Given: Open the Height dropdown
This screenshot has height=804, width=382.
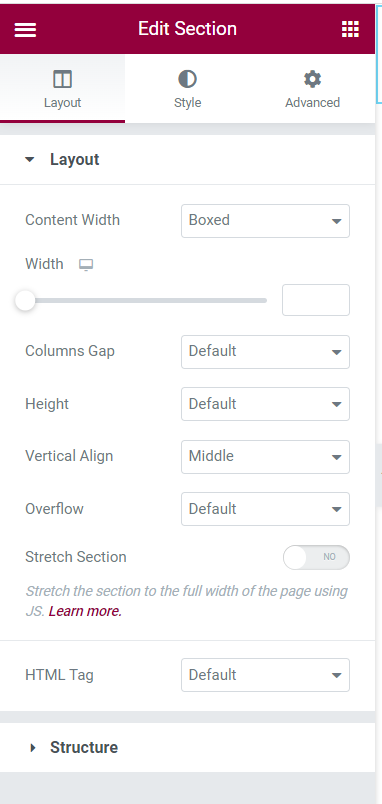Looking at the screenshot, I should (266, 404).
